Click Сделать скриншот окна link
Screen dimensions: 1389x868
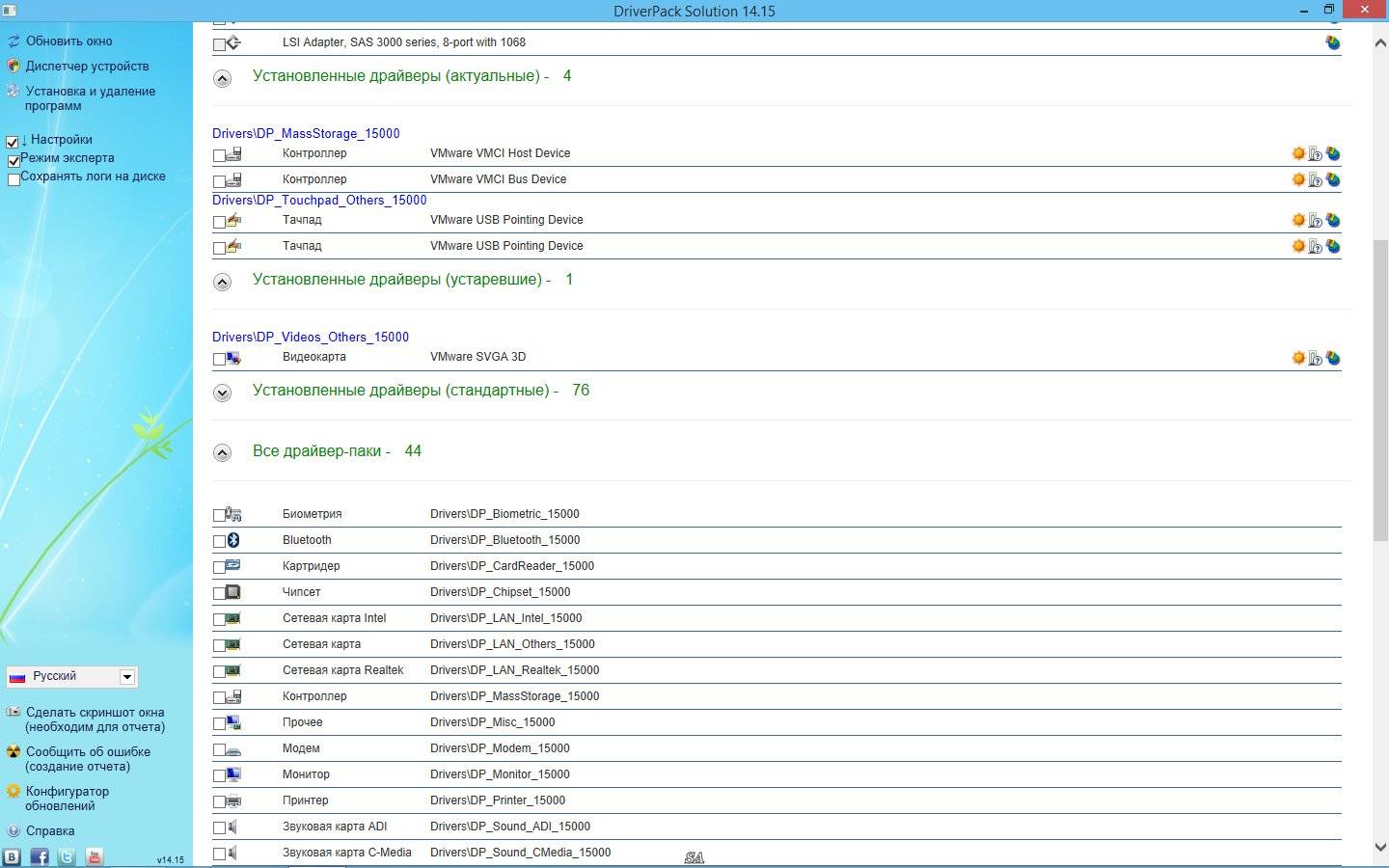click(x=95, y=719)
